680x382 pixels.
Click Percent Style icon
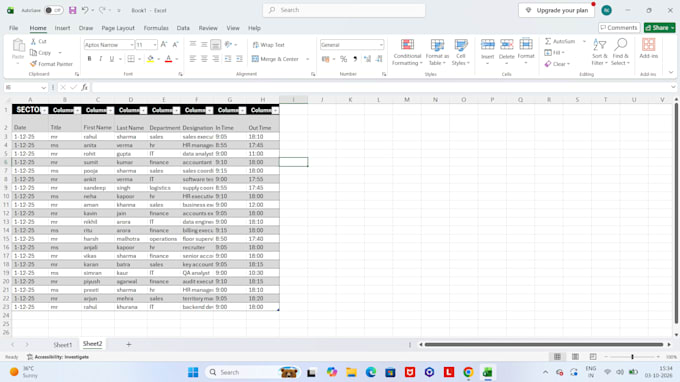pyautogui.click(x=343, y=59)
